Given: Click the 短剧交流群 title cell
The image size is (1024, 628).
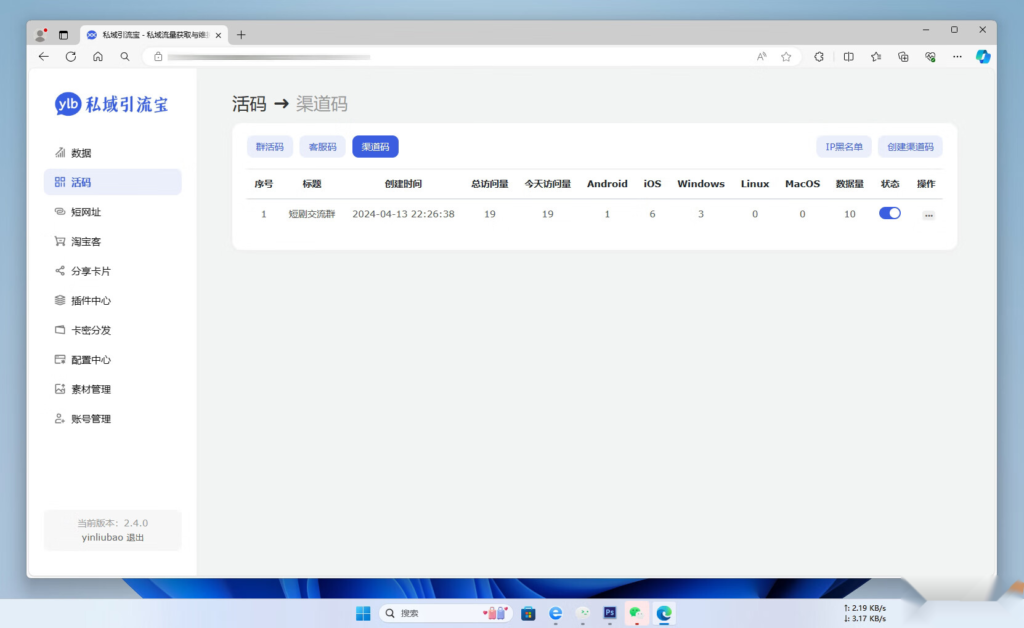Looking at the screenshot, I should tap(312, 214).
